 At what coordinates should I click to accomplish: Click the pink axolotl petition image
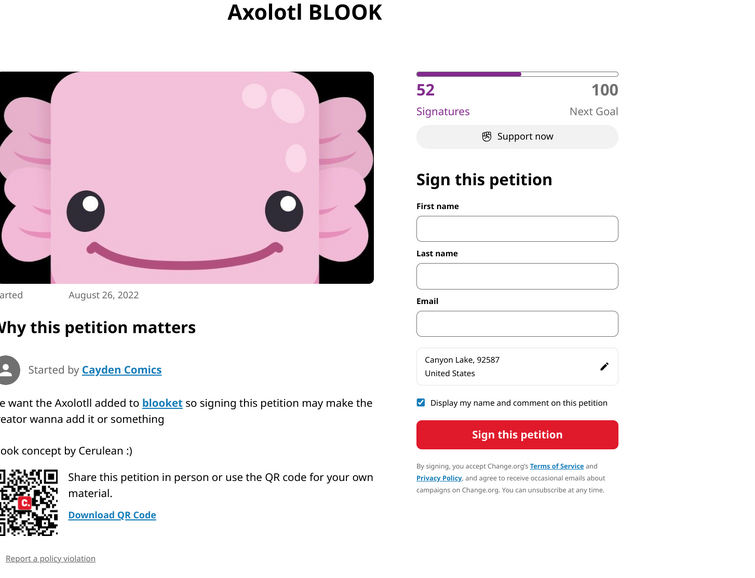coord(187,178)
